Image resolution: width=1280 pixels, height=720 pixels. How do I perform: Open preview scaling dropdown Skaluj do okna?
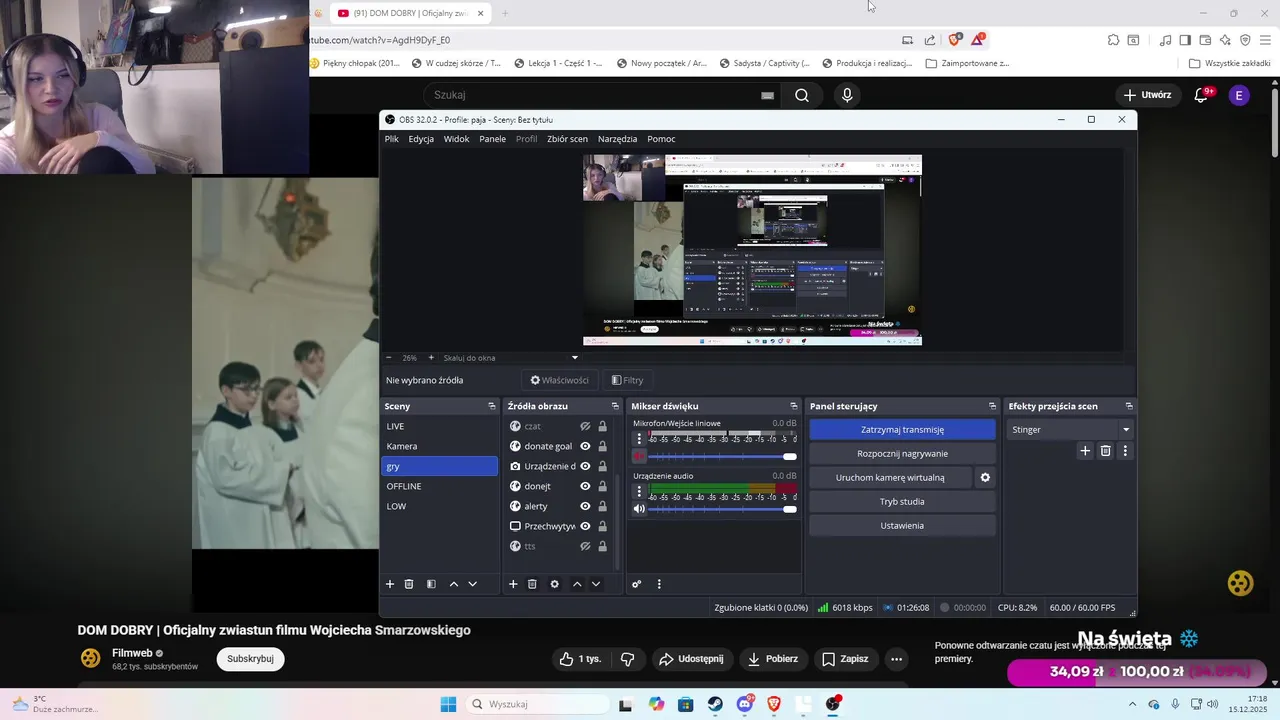510,358
